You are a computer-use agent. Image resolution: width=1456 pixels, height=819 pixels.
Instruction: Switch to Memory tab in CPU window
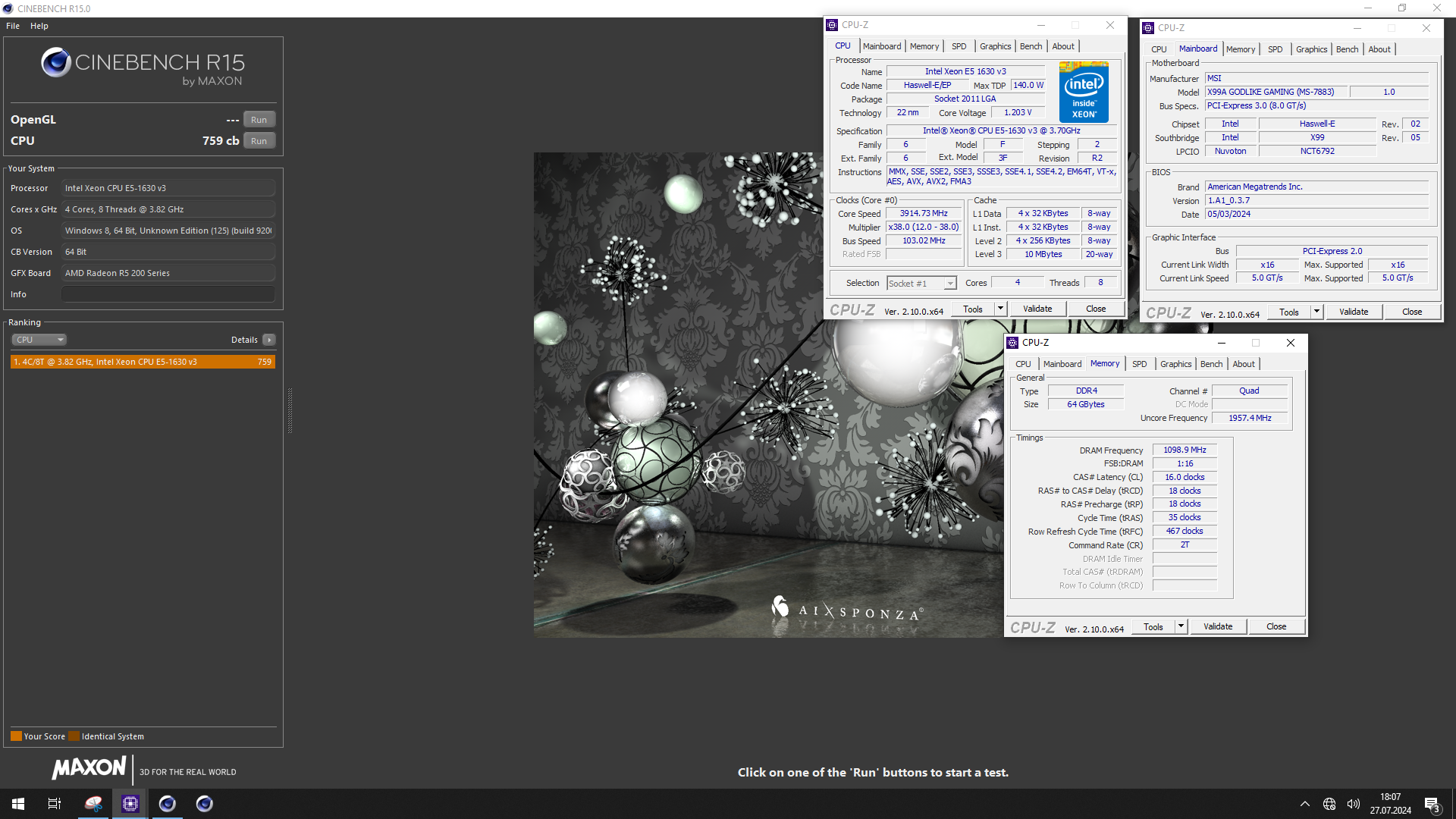click(x=924, y=46)
